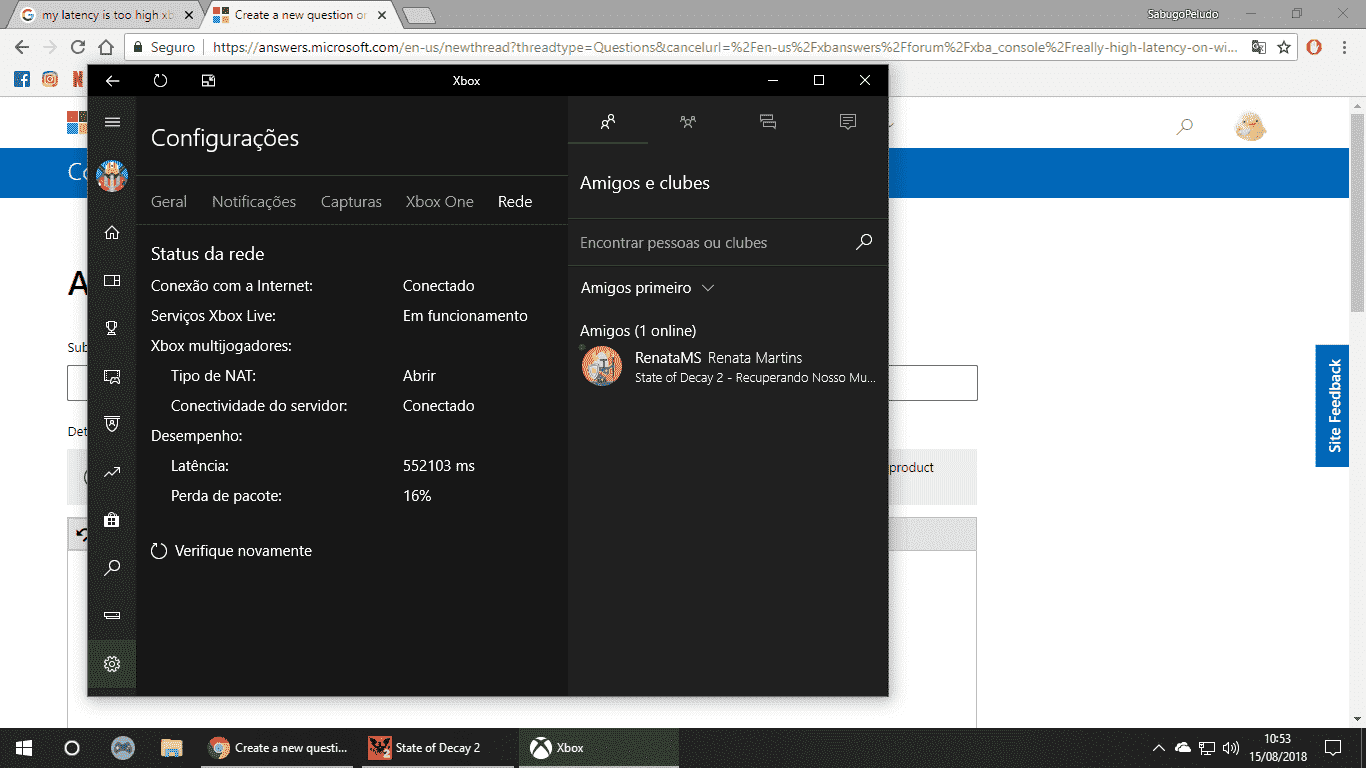Open the Action Center notification icon
The width and height of the screenshot is (1366, 768).
tap(1332, 748)
